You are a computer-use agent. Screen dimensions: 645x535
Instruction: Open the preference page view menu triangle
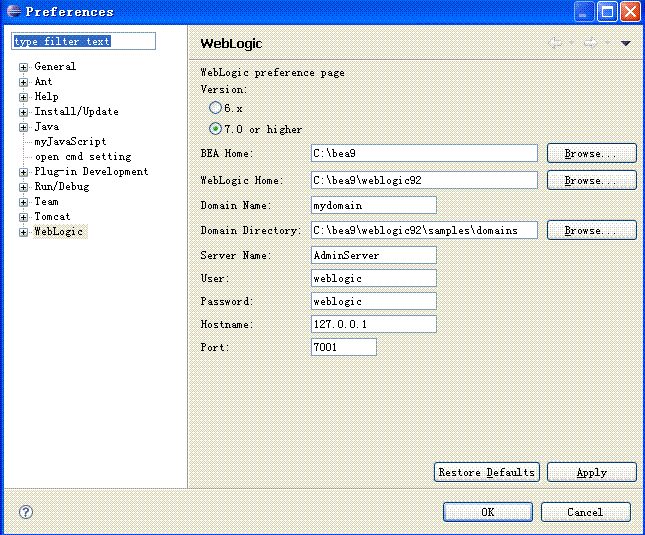[x=626, y=43]
